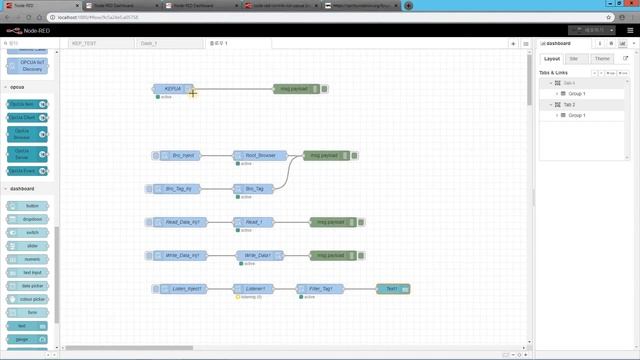Viewport: 640px width, 360px height.
Task: Trigger the Listen_Inject1 inject button
Action: (x=156, y=289)
